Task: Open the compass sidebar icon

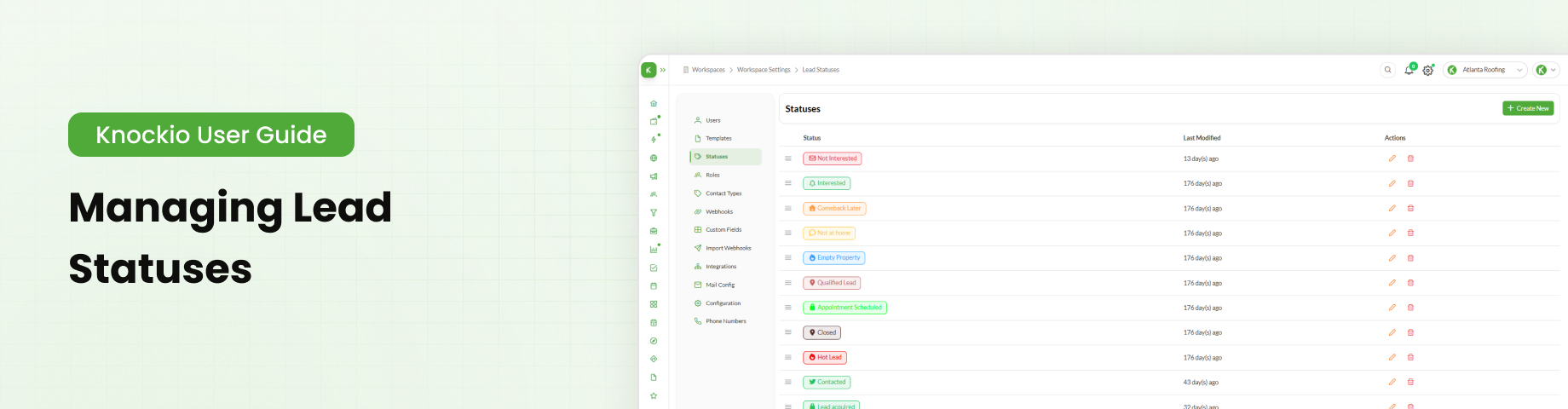Action: pos(654,341)
